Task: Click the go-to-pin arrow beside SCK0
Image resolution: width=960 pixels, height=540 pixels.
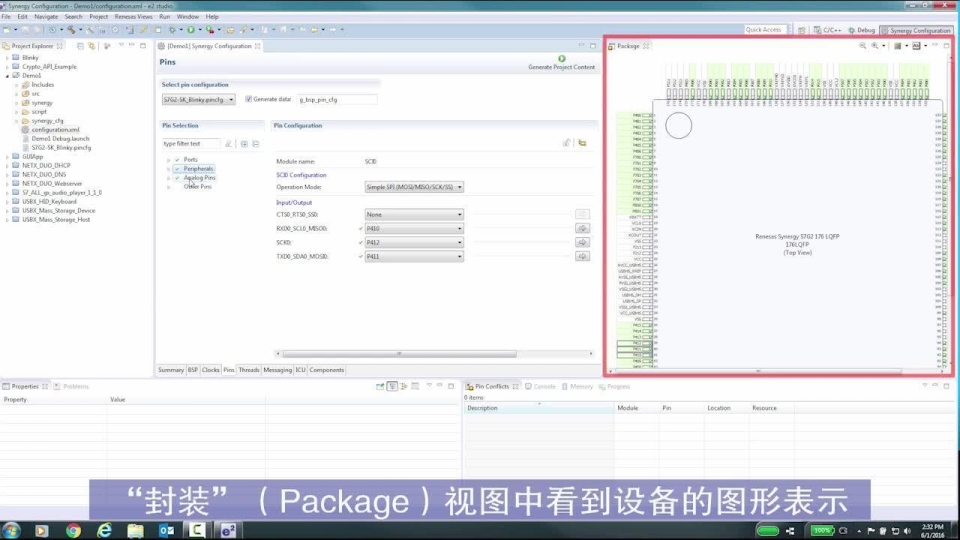Action: click(x=582, y=242)
